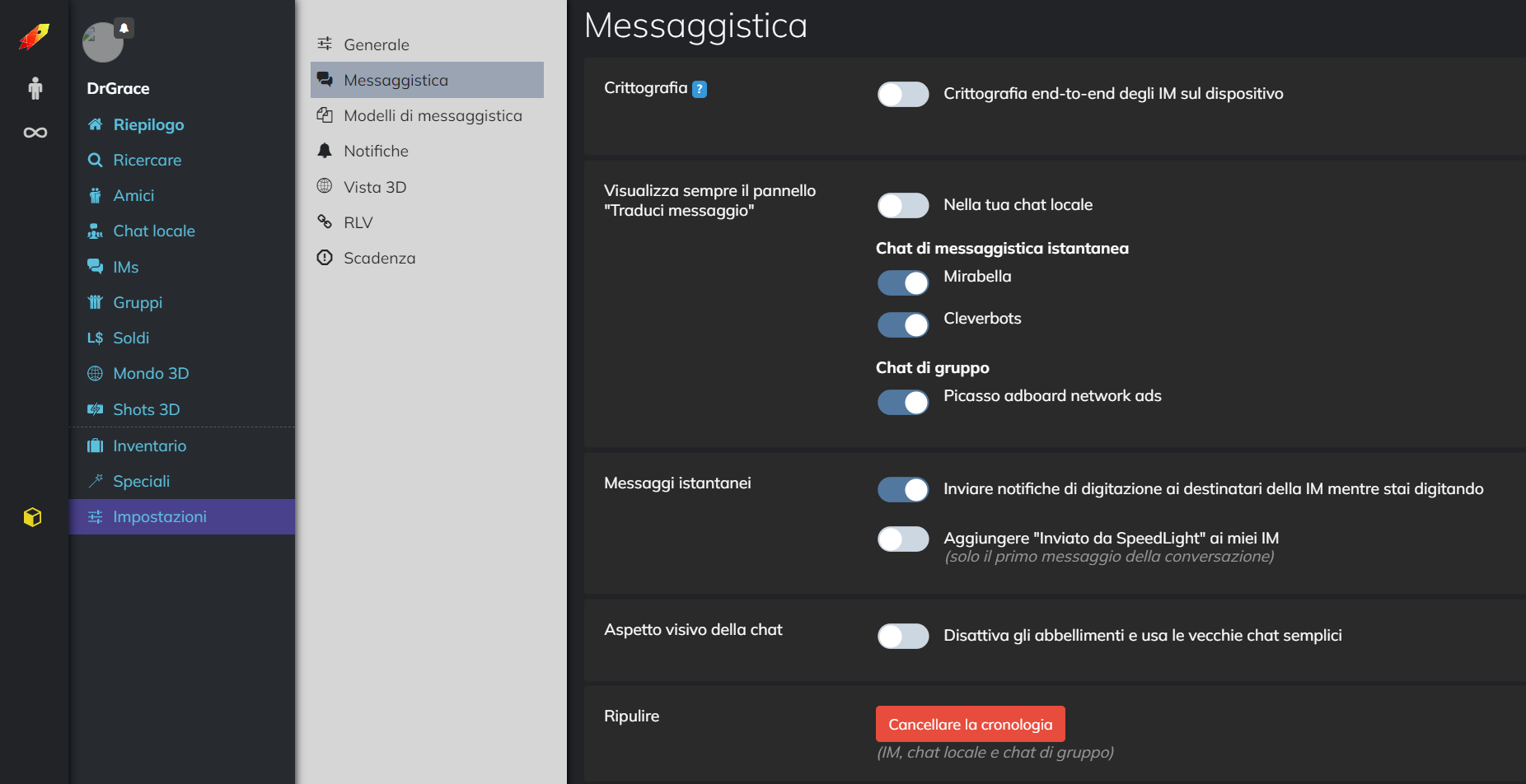Enable old simple chat appearance toggle

point(903,637)
